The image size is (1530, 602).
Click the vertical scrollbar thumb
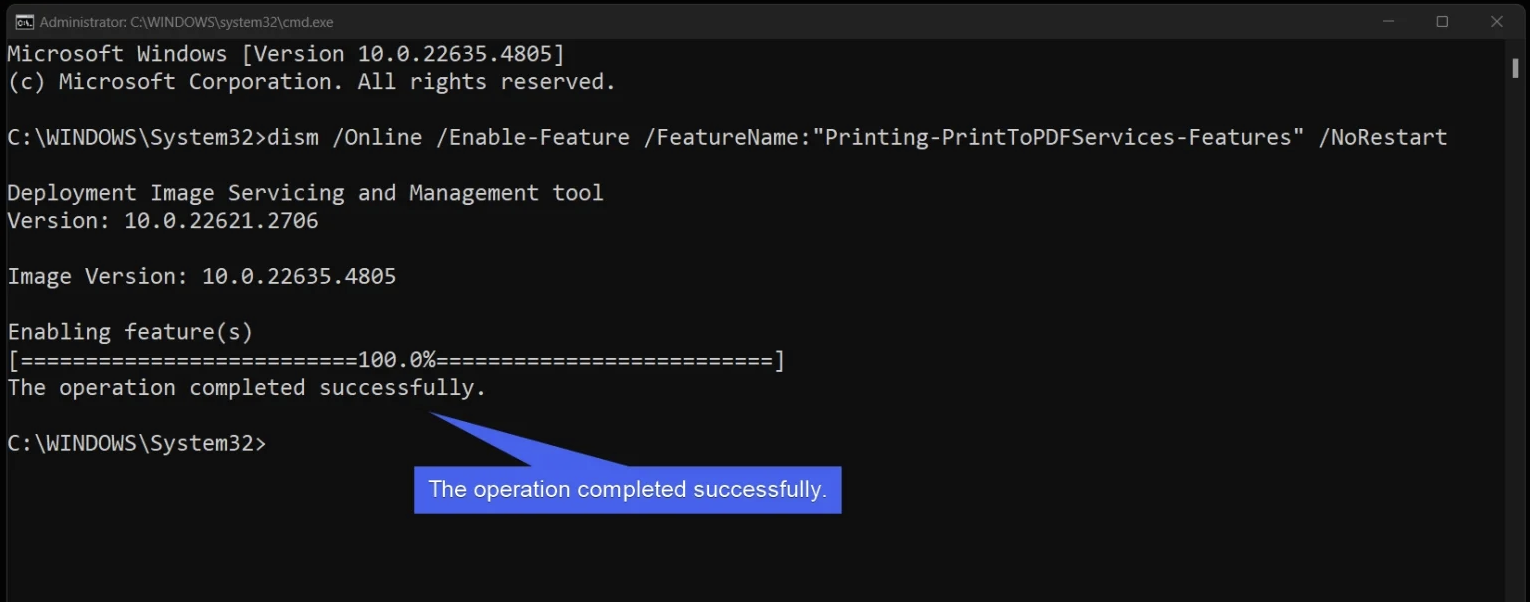1516,66
